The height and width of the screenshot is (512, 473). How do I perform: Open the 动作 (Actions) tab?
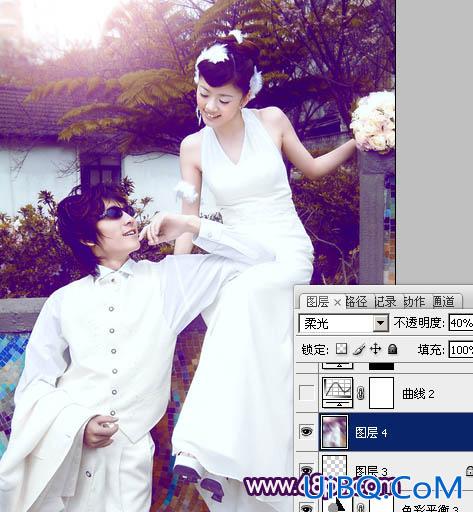tap(415, 302)
